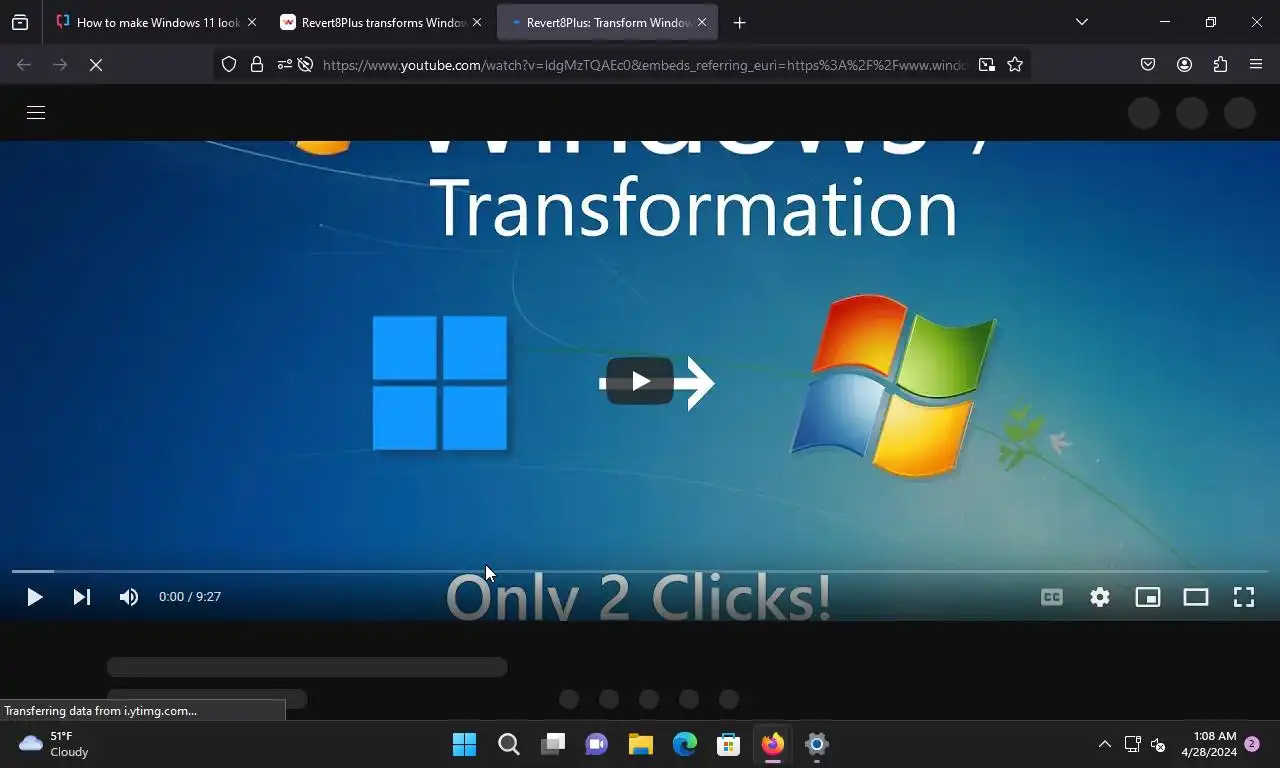Viewport: 1280px width, 768px height.
Task: Seek along the video progress bar
Action: point(640,571)
